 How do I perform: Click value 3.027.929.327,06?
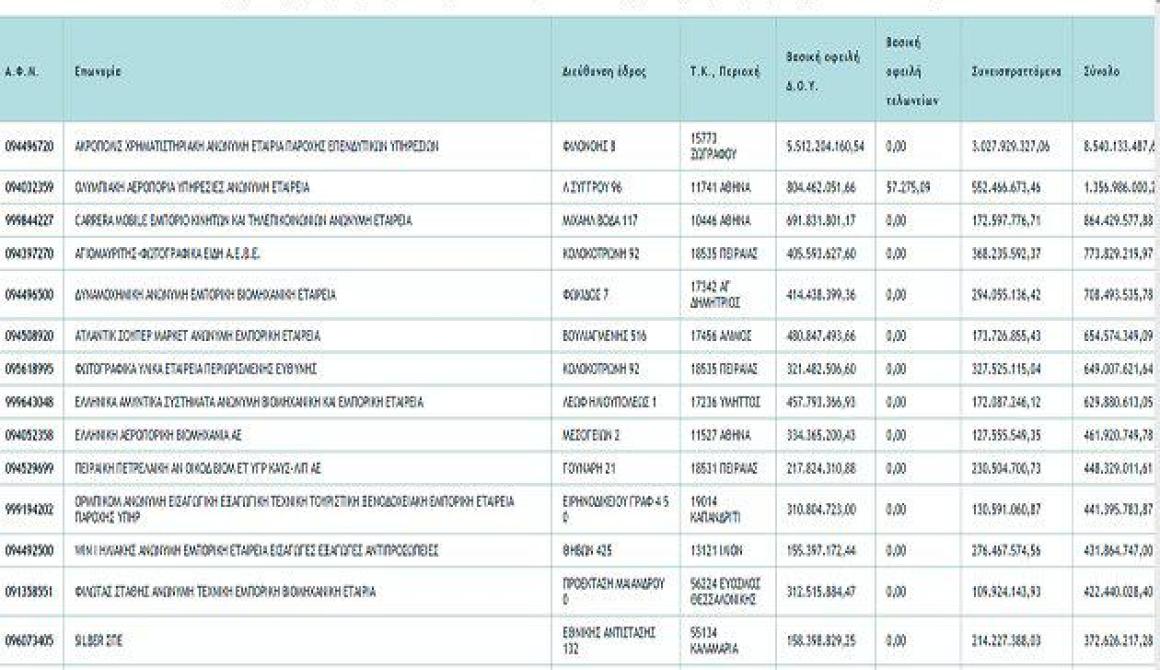tap(1011, 146)
